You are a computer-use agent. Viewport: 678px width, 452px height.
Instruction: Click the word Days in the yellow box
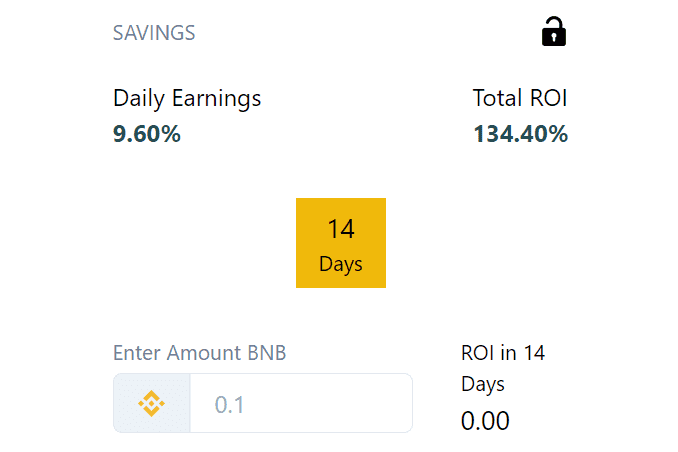(341, 265)
